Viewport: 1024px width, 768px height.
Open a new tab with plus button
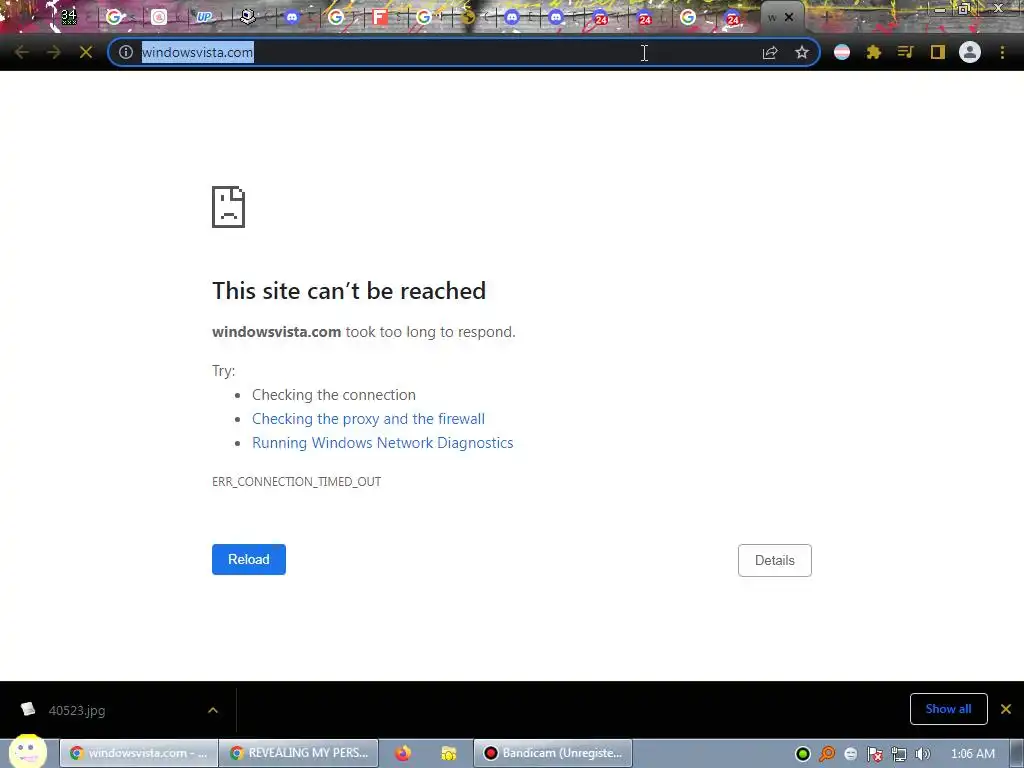826,17
